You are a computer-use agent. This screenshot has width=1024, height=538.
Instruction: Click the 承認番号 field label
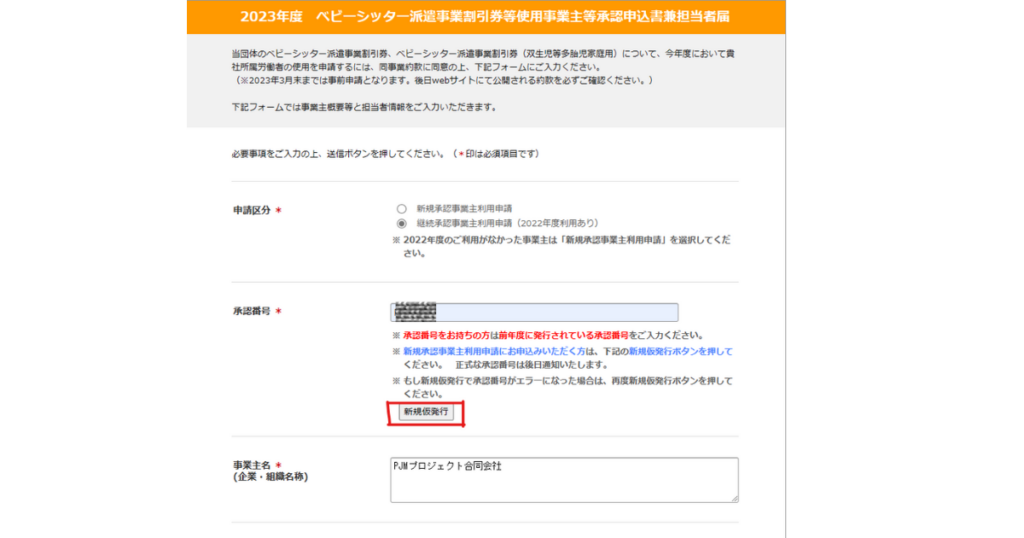[x=250, y=312]
